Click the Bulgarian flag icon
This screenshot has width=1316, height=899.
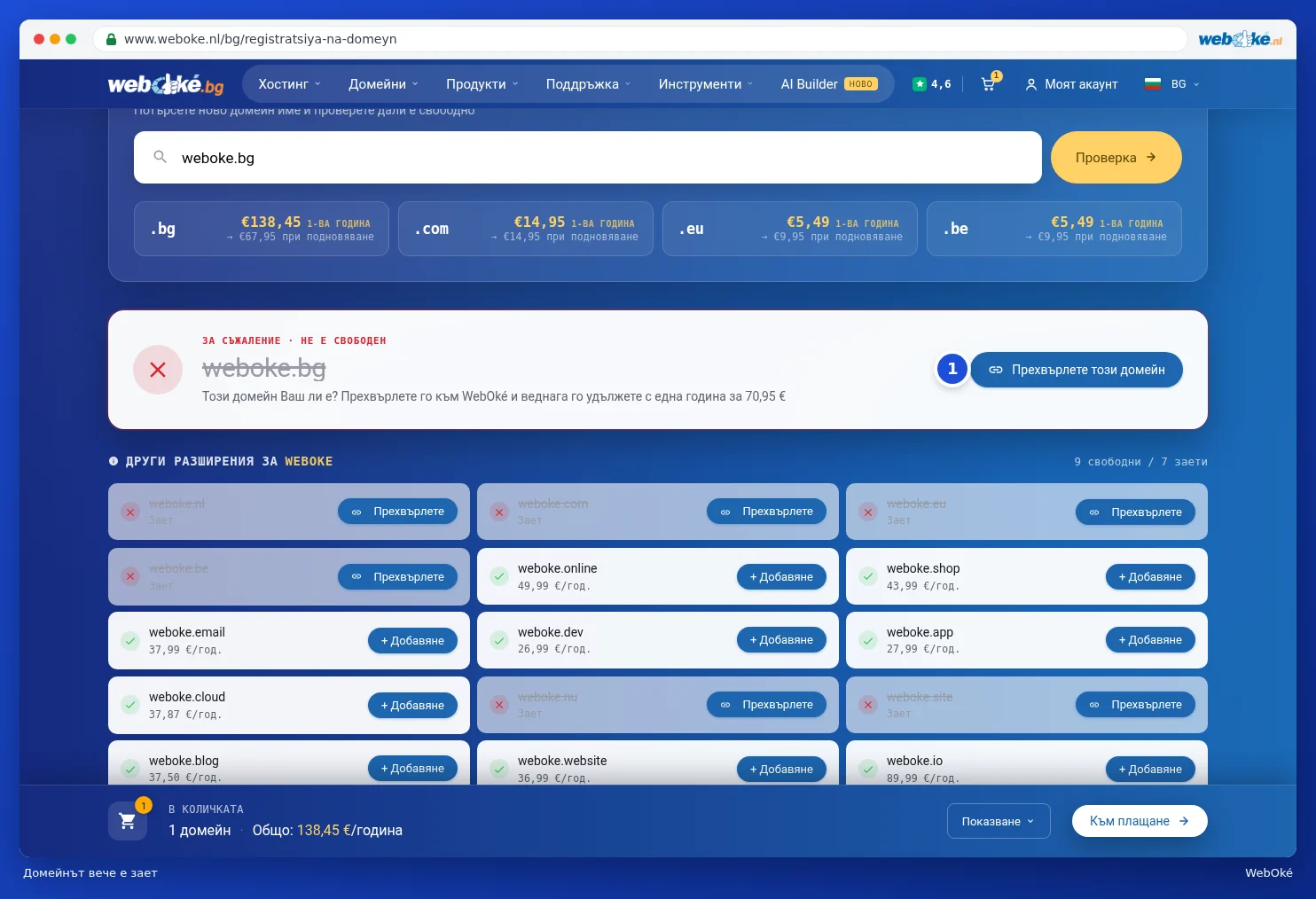coord(1153,84)
